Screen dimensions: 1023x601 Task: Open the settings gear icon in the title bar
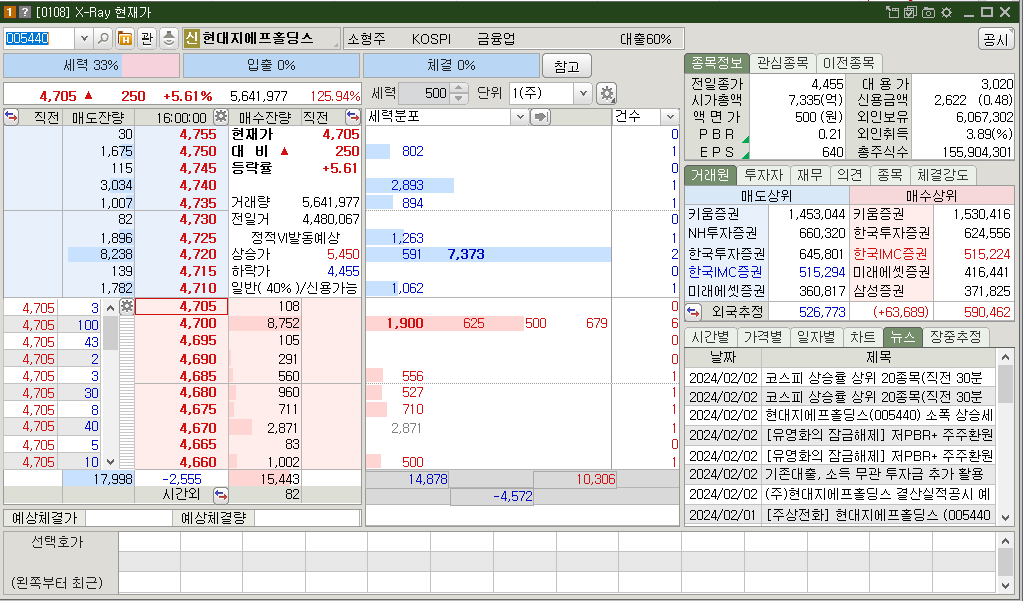947,12
